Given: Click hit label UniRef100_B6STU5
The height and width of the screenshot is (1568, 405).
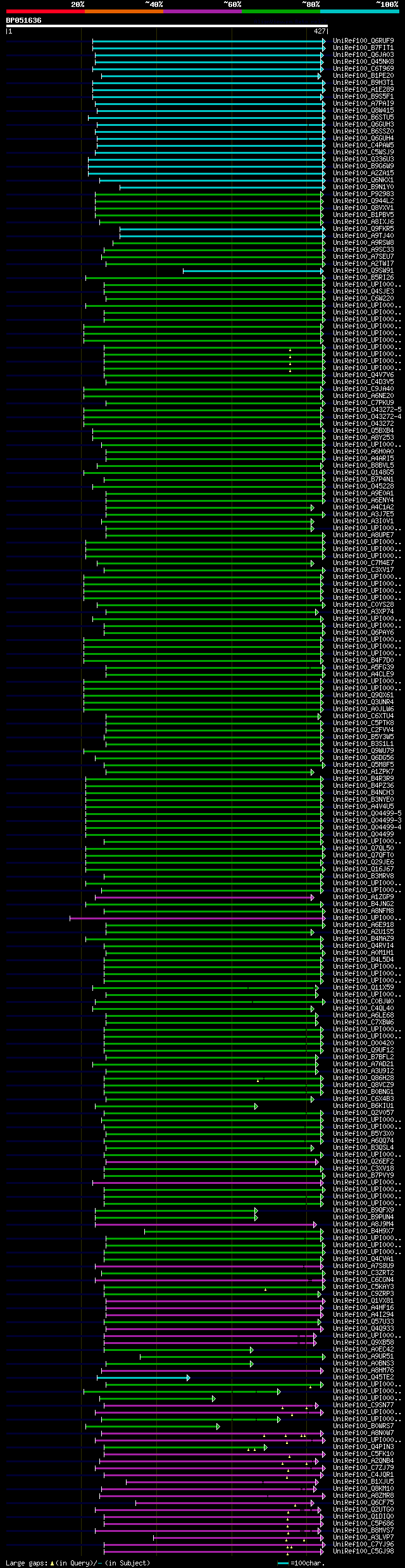Looking at the screenshot, I should tap(363, 117).
